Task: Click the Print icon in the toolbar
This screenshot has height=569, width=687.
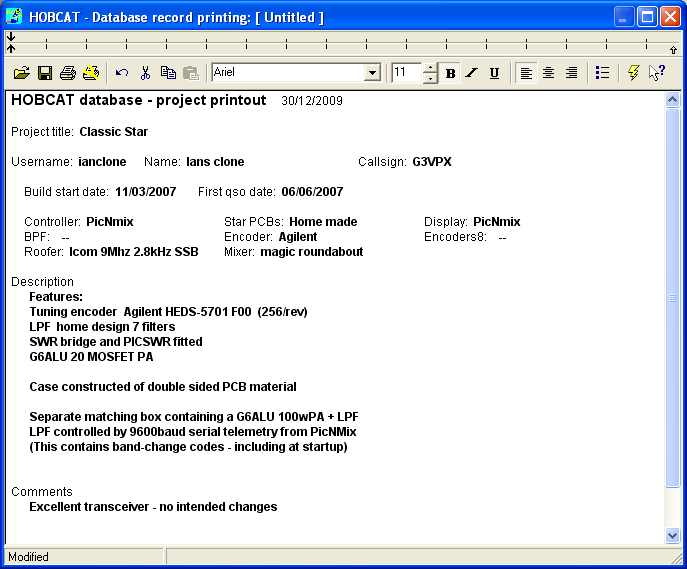Action: click(x=67, y=73)
